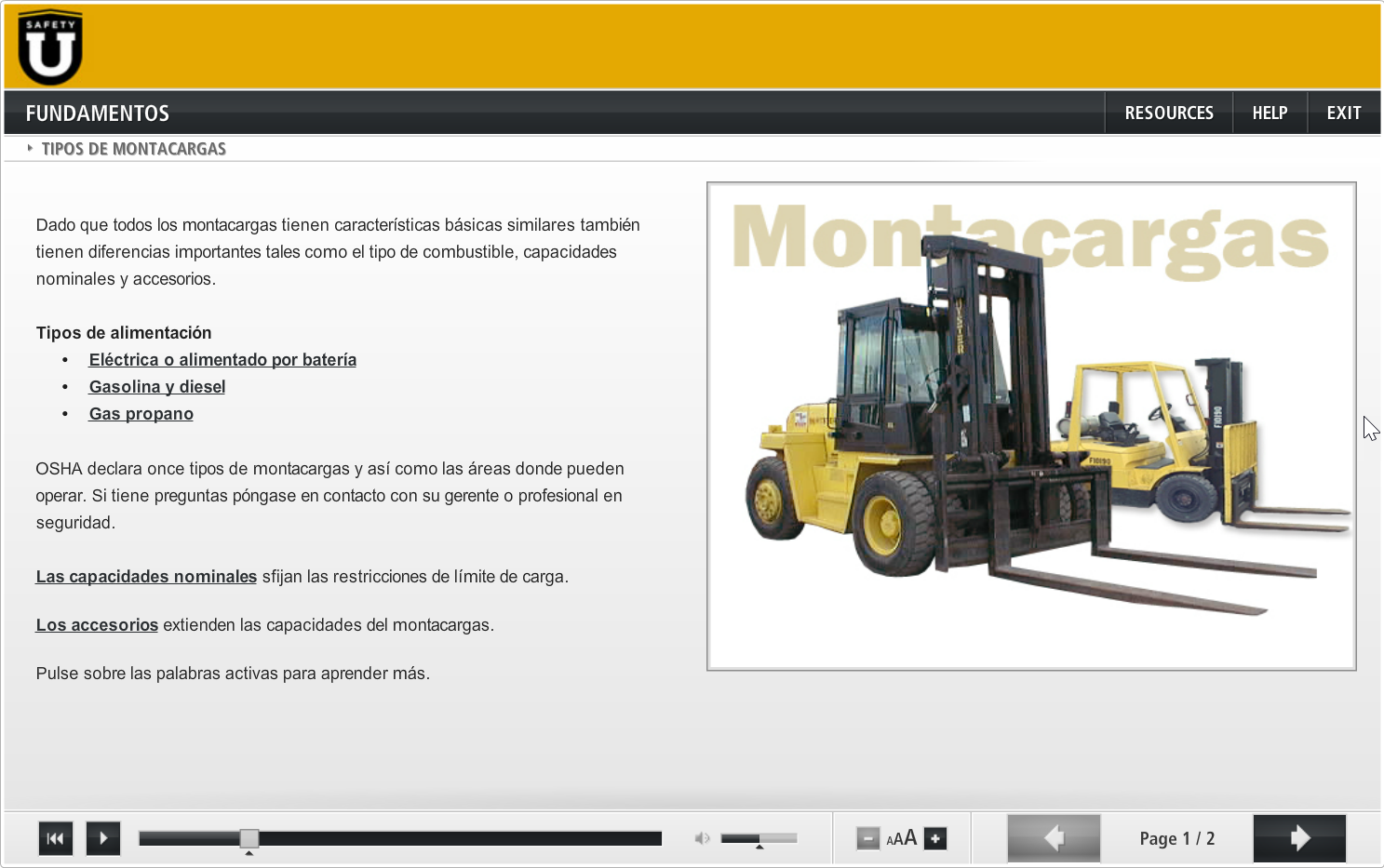This screenshot has height=868, width=1384.
Task: Open the RESOURCES menu
Action: 1169,112
